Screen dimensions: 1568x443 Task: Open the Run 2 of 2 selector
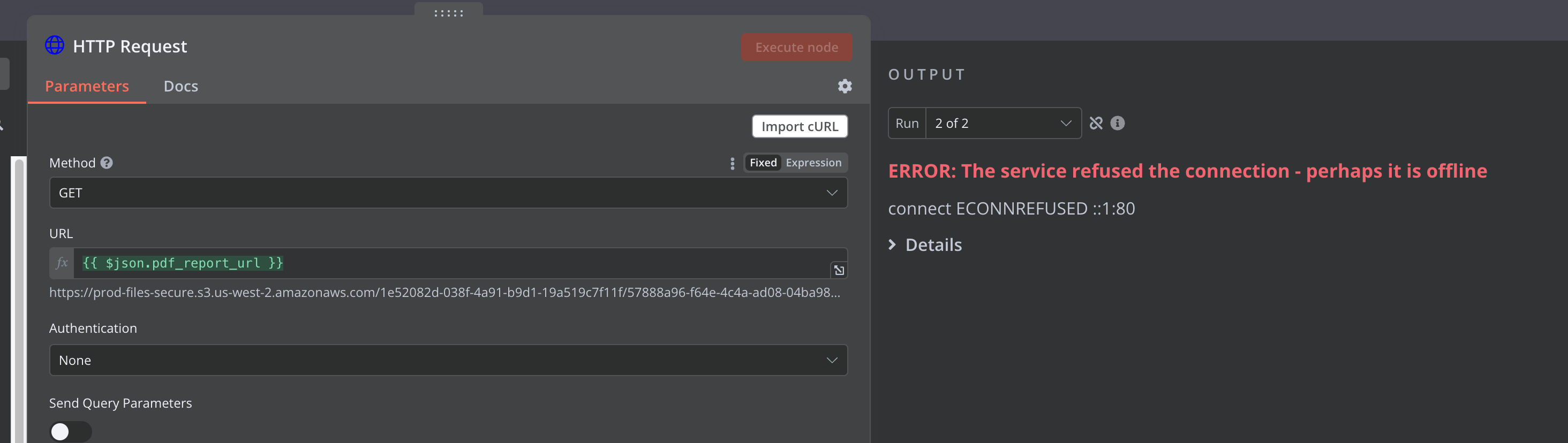point(1002,124)
